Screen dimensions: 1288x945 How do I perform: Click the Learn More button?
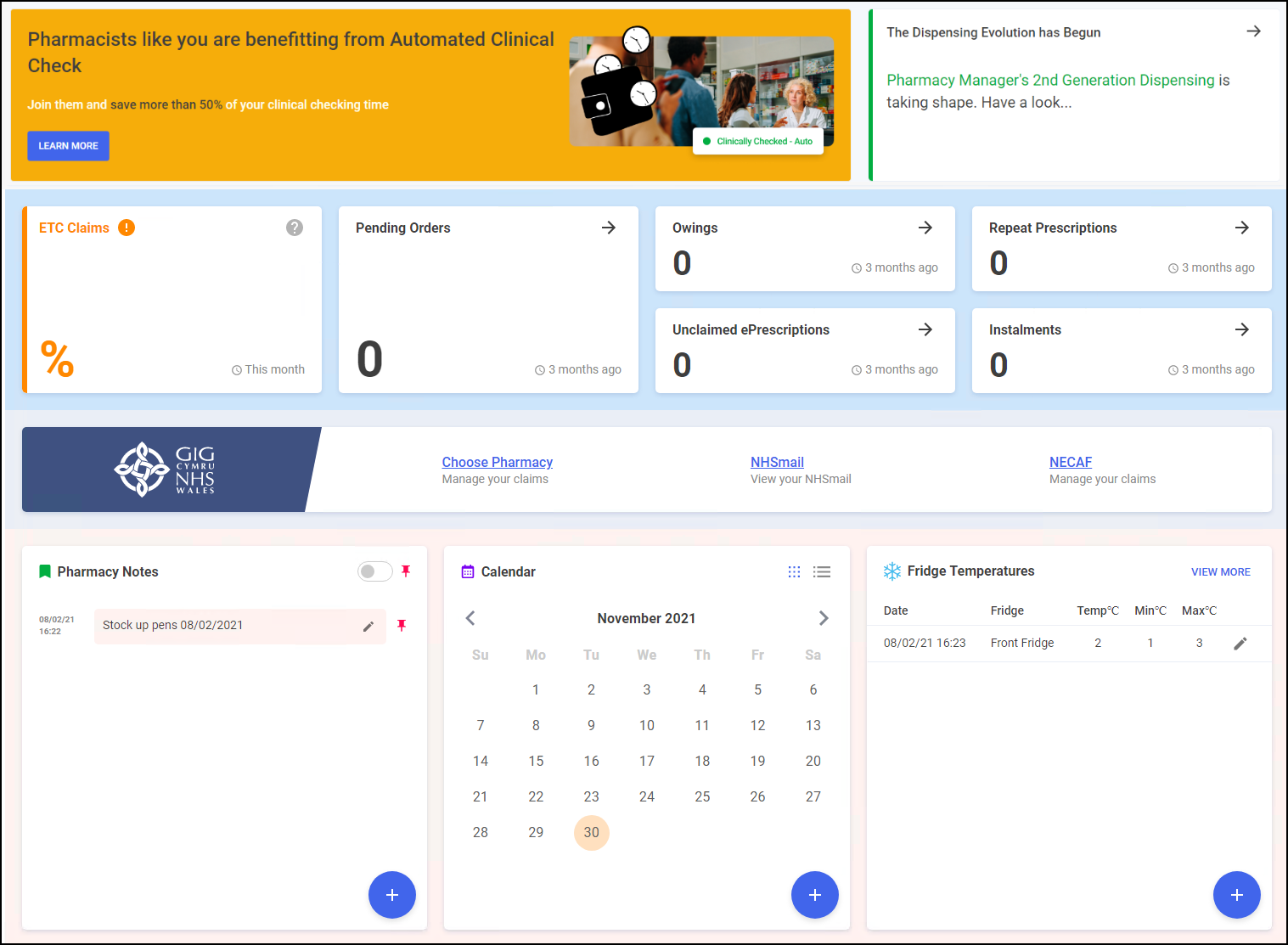[x=68, y=146]
